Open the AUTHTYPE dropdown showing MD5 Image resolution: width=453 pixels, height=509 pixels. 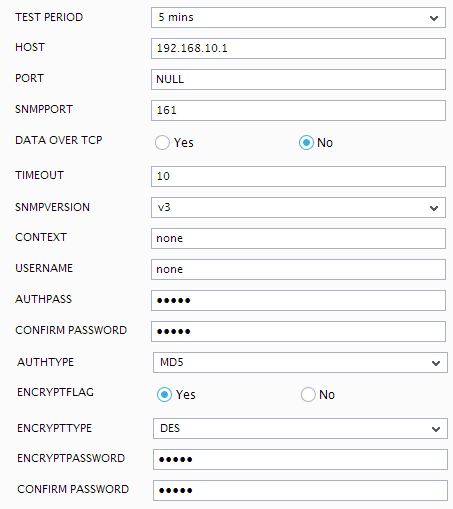point(300,362)
